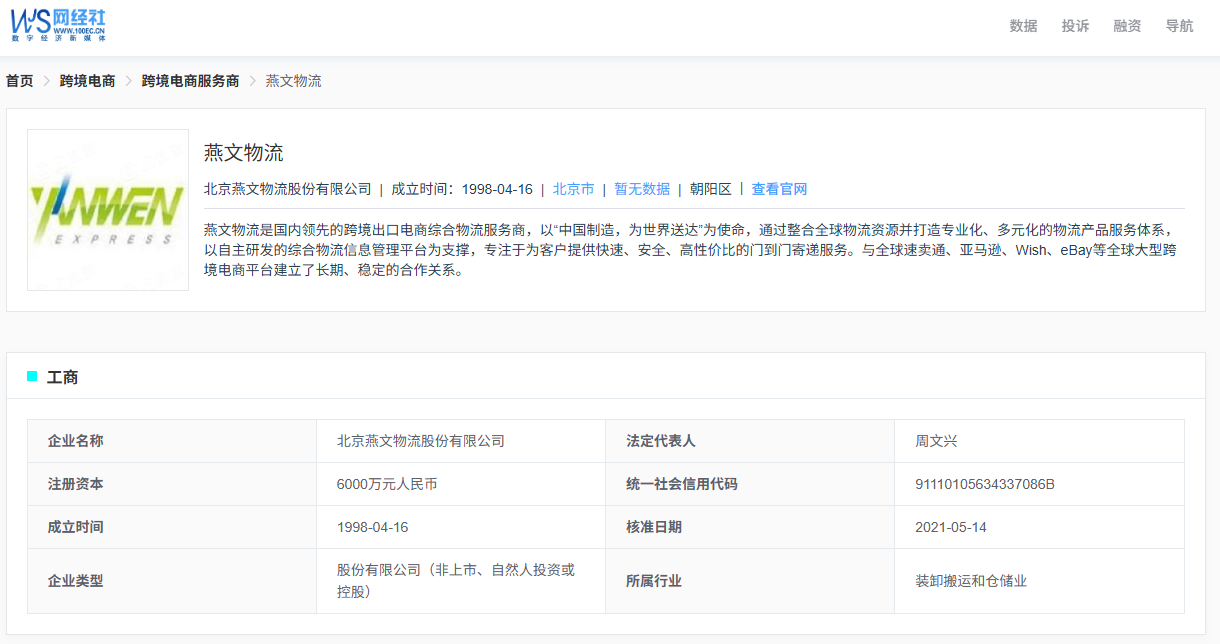Click the 成立时间 table label

[172, 527]
